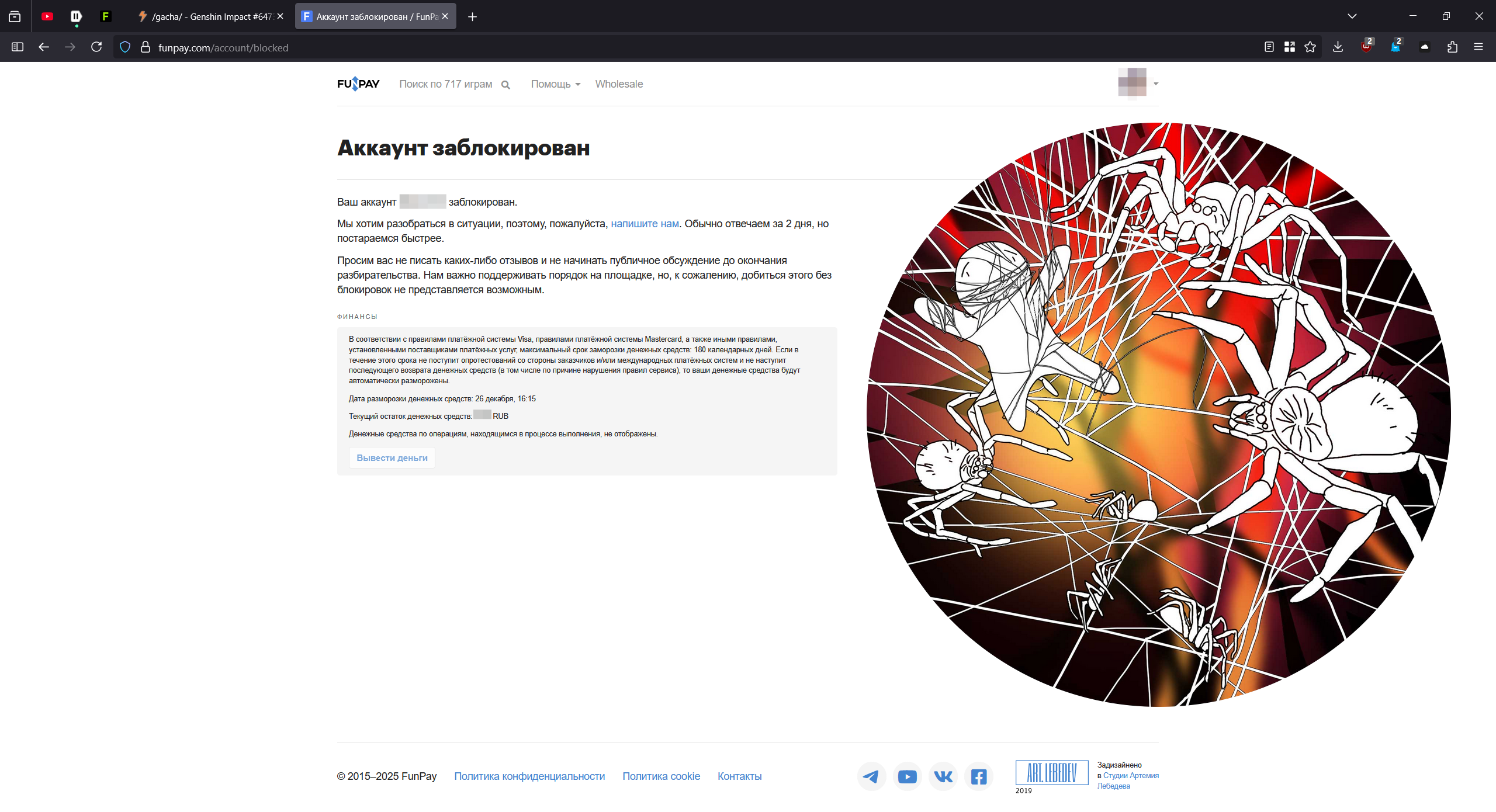Click the search magnifier icon

505,85
